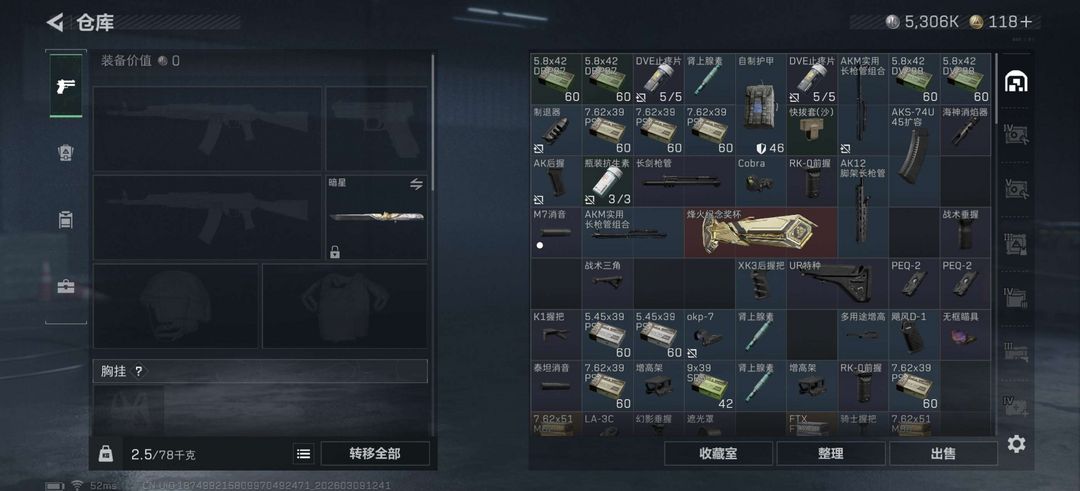Image resolution: width=1080 pixels, height=491 pixels.
Task: Click the inventory grid vertical scrollbar
Action: [997, 90]
